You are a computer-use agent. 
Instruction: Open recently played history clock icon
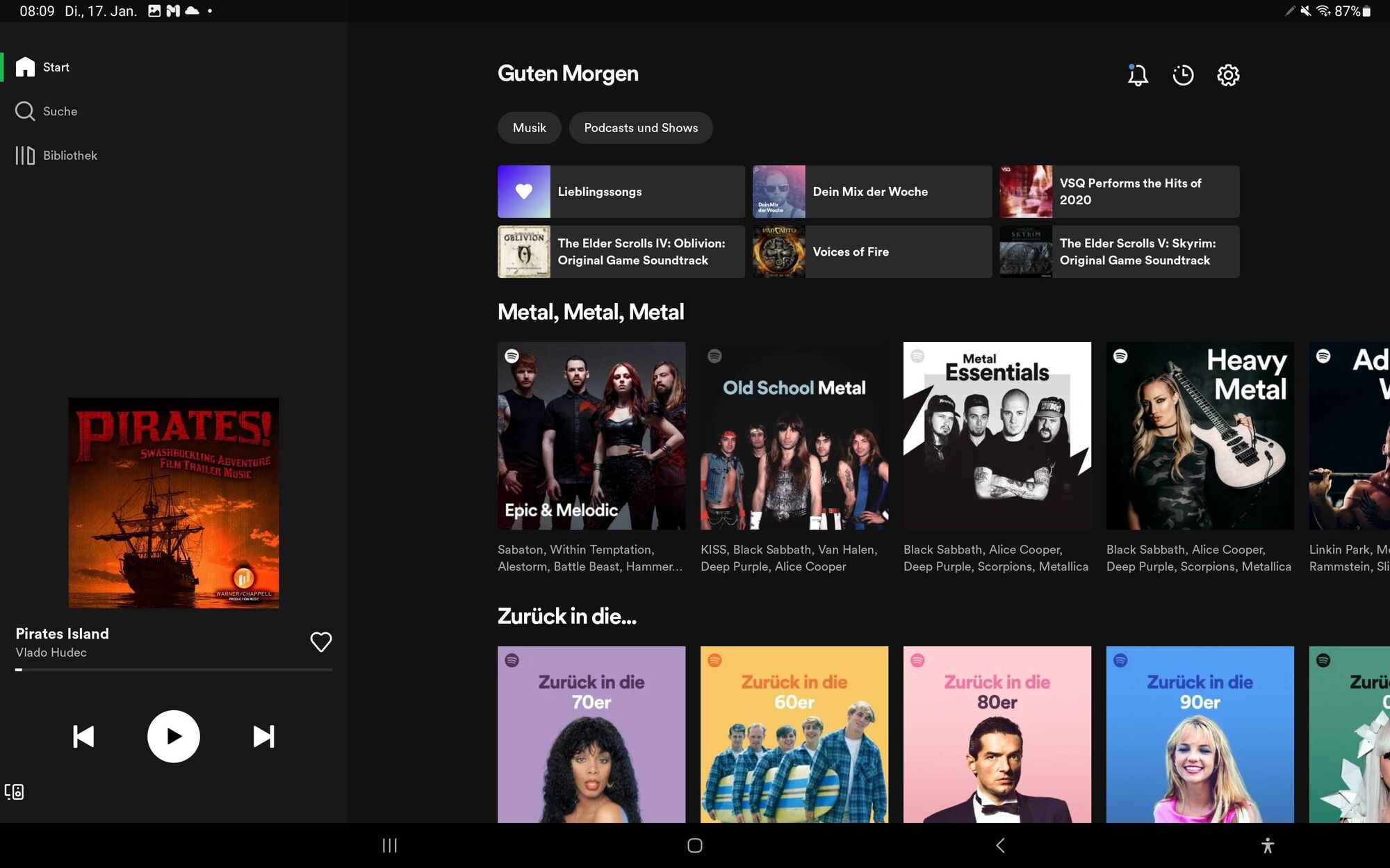[1183, 75]
